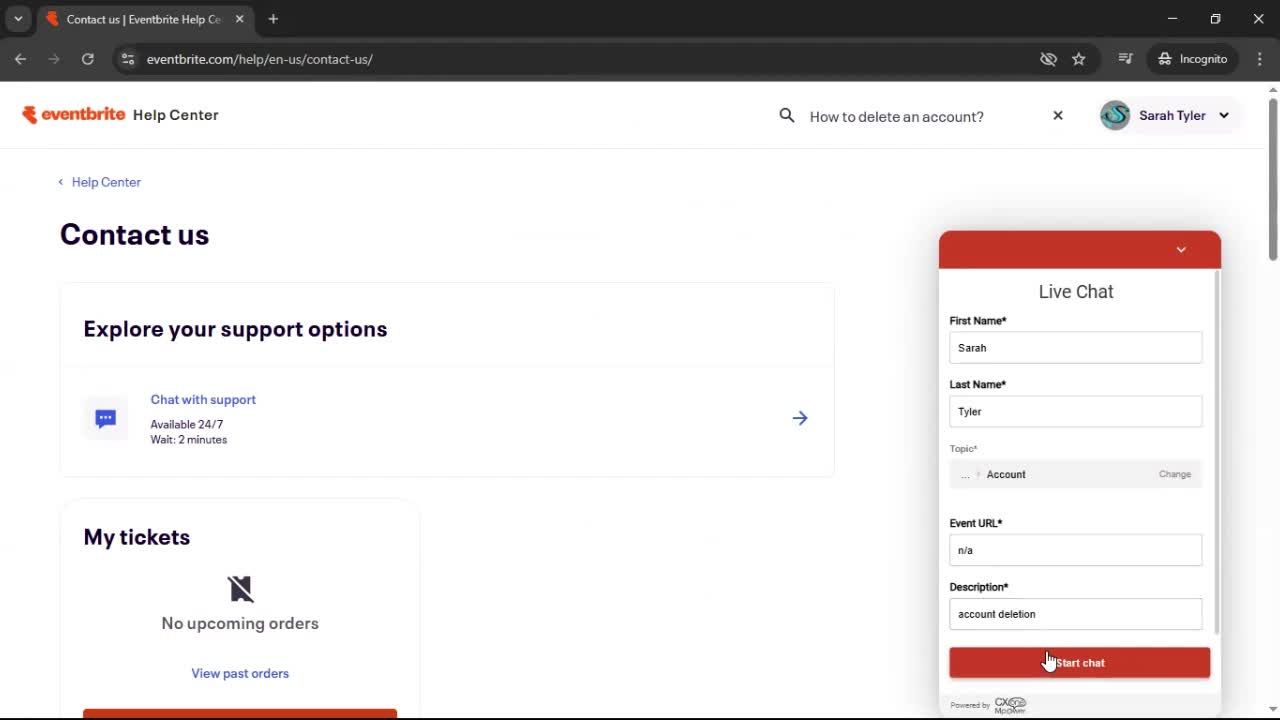This screenshot has height=720, width=1280.
Task: Click the search magnifier icon
Action: click(x=787, y=115)
